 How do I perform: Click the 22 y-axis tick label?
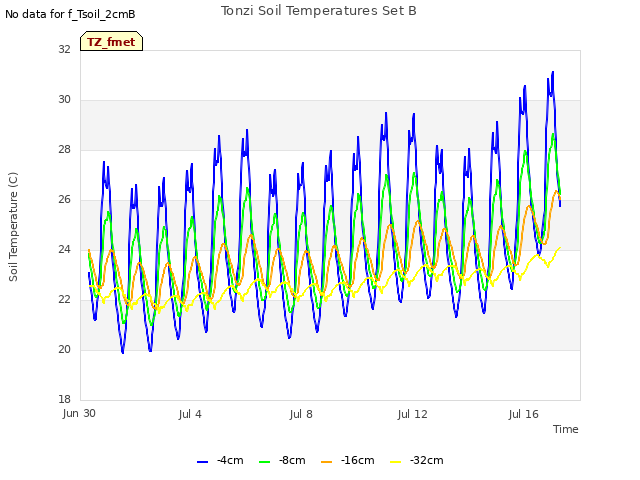click(64, 300)
